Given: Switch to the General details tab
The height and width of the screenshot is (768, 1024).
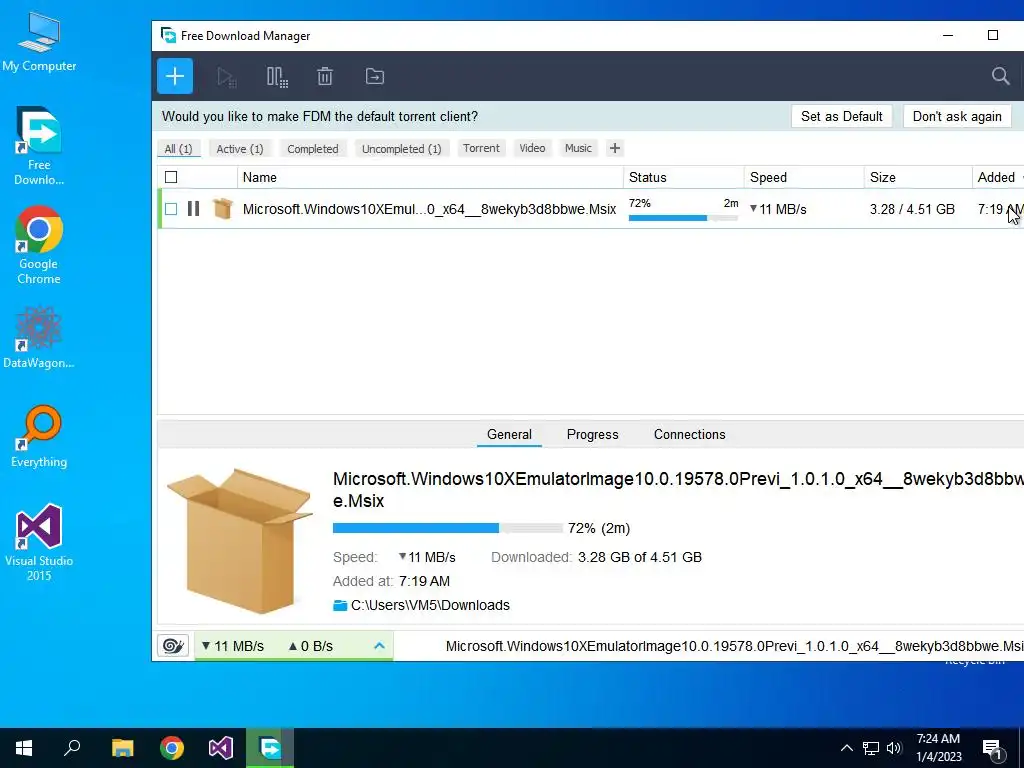Looking at the screenshot, I should click(x=509, y=434).
